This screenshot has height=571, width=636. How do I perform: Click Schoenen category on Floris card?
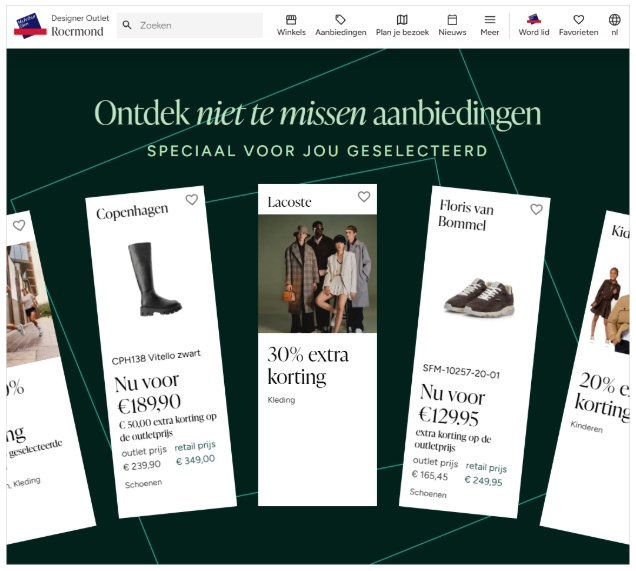click(428, 493)
